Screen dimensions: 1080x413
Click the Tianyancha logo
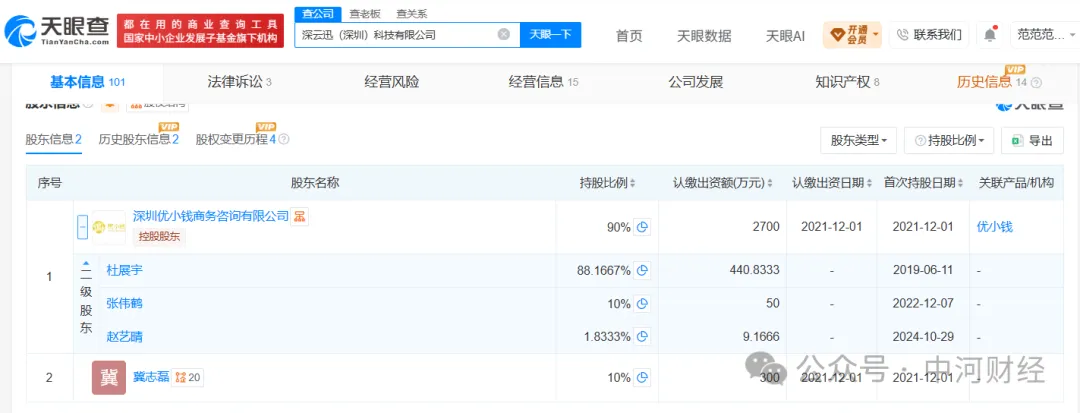click(57, 31)
